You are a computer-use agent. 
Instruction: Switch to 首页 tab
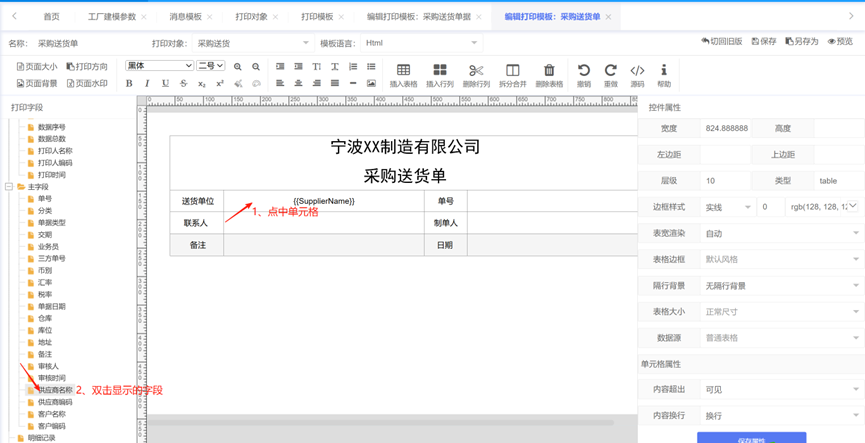tap(51, 17)
